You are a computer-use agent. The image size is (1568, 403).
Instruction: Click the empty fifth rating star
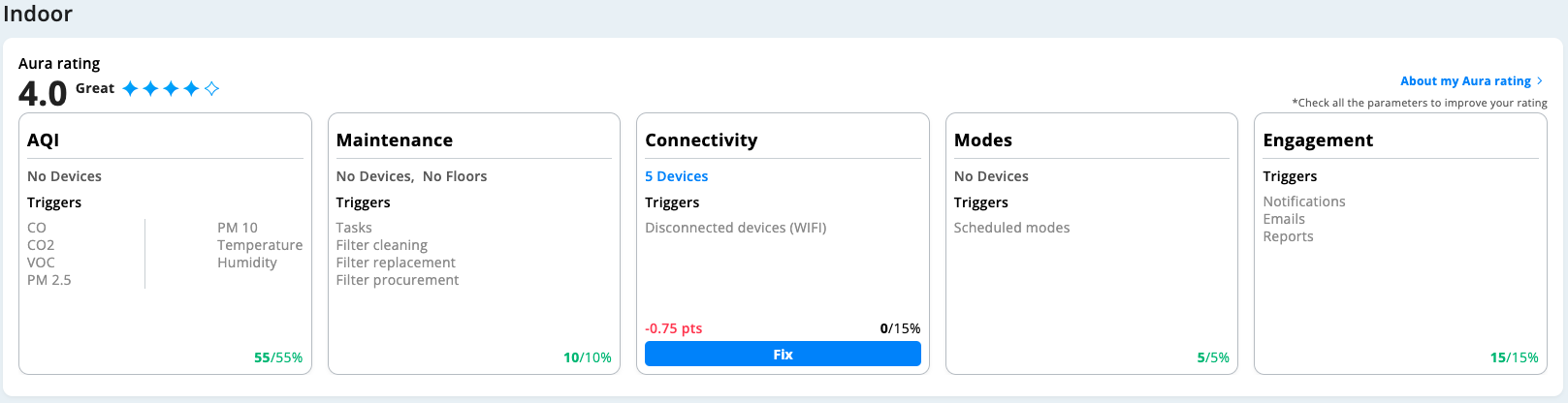click(211, 89)
